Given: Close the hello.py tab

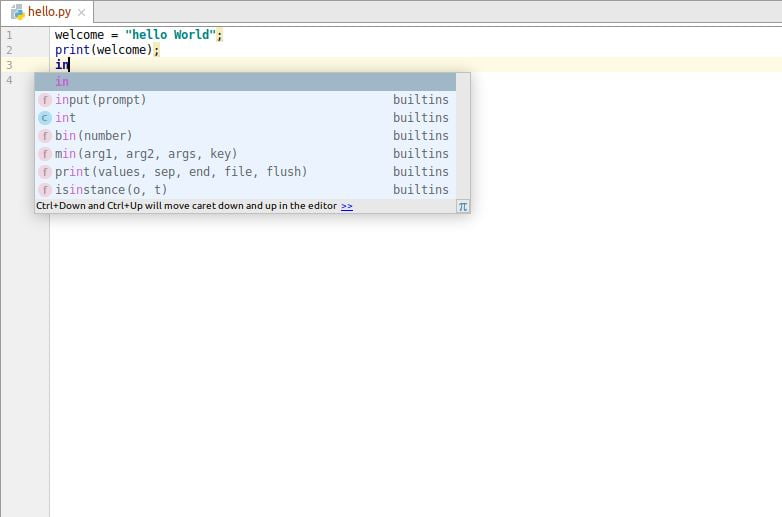Looking at the screenshot, I should point(82,12).
